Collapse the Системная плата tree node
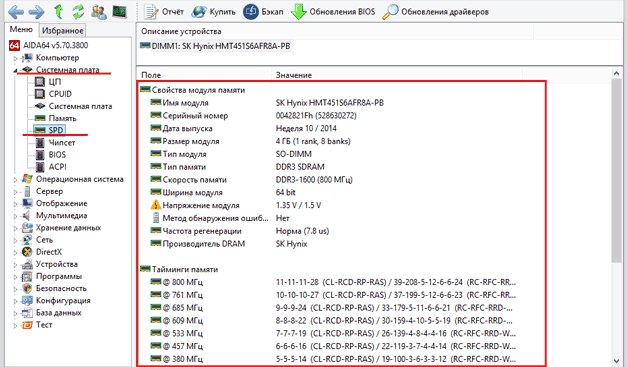The width and height of the screenshot is (628, 367). 16,71
